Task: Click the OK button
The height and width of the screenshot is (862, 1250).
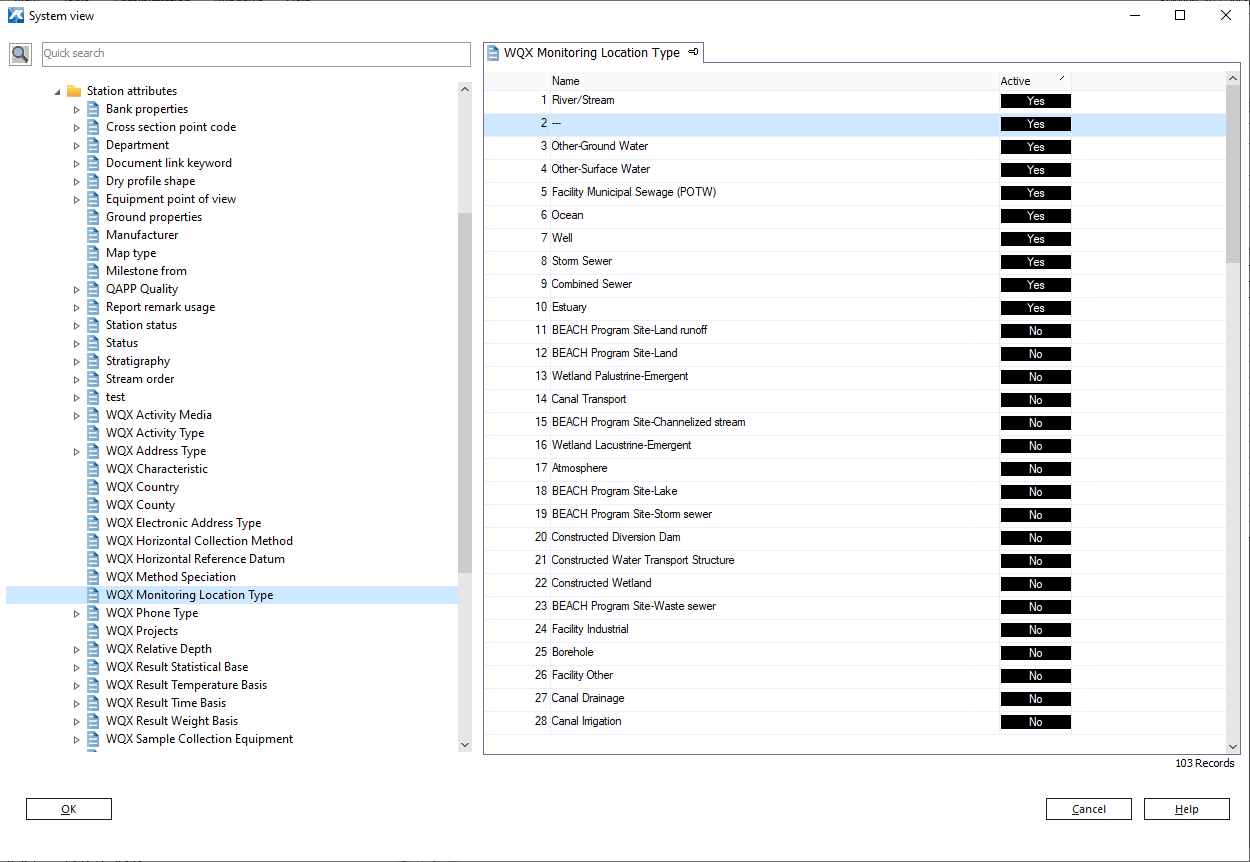Action: [x=69, y=809]
